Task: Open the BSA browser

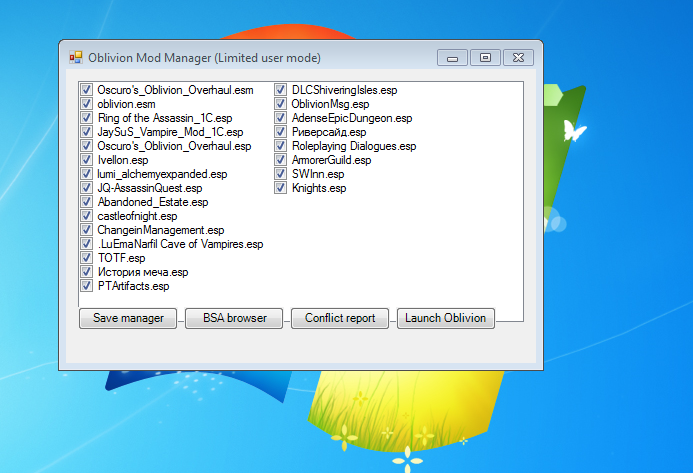Action: (234, 318)
